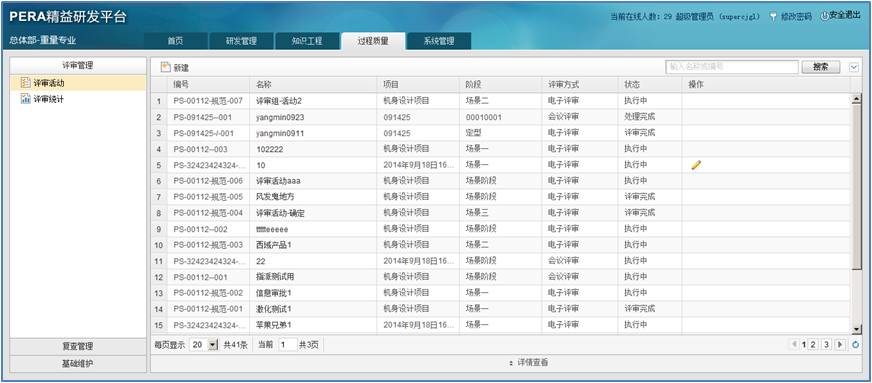Go to page 2 in pagination
The width and height of the screenshot is (872, 383).
pos(813,345)
